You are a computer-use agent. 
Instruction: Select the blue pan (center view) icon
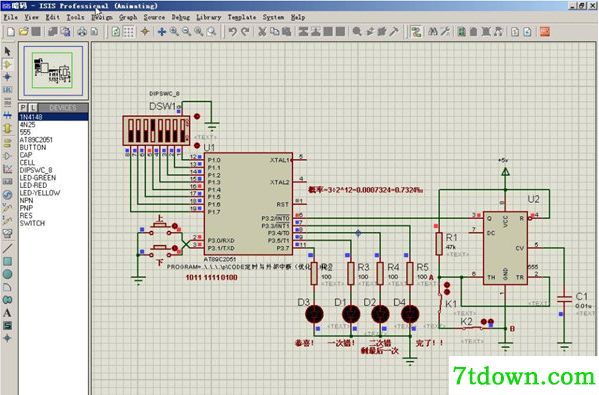point(162,32)
